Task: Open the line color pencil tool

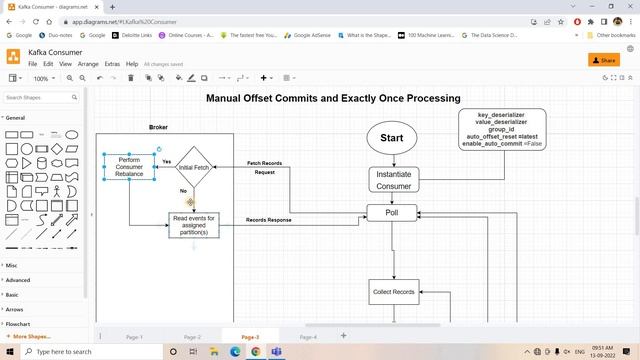Action: click(191, 78)
